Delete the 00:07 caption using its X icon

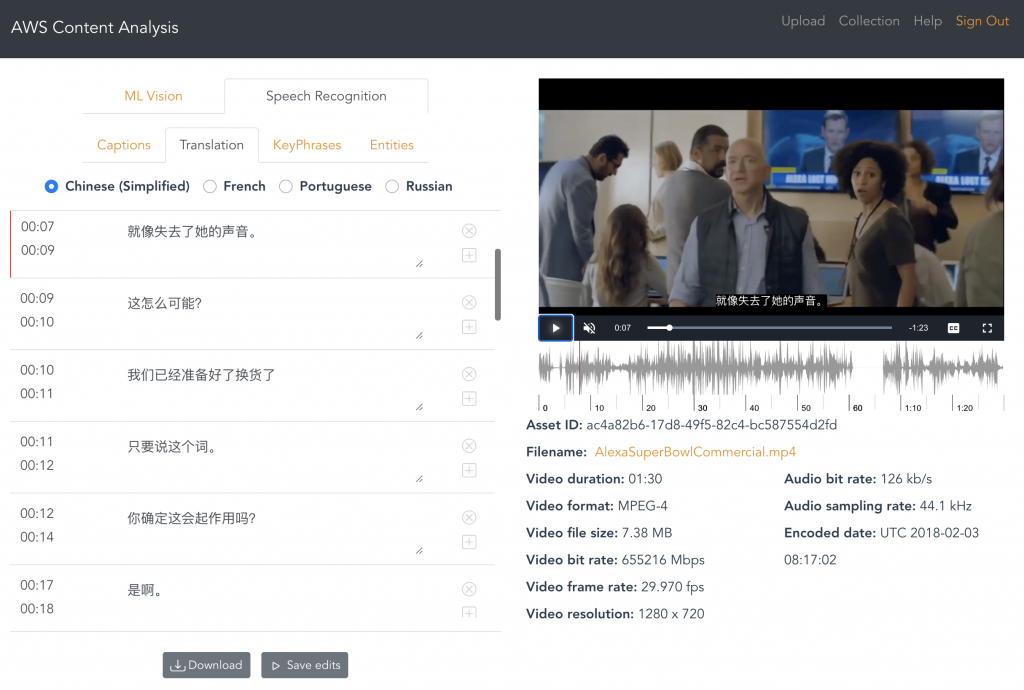(x=469, y=230)
